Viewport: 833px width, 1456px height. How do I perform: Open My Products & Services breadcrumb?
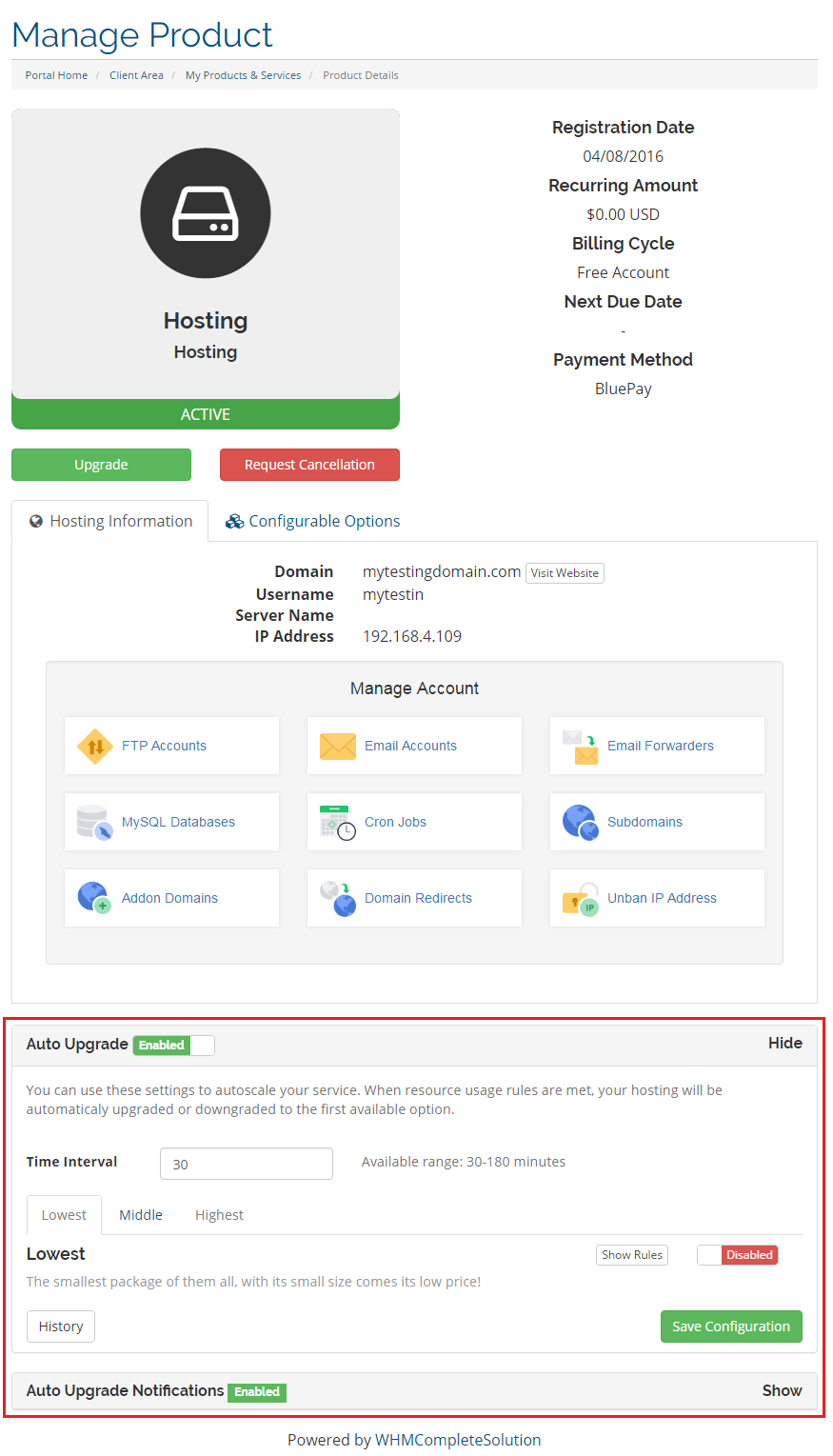tap(243, 75)
